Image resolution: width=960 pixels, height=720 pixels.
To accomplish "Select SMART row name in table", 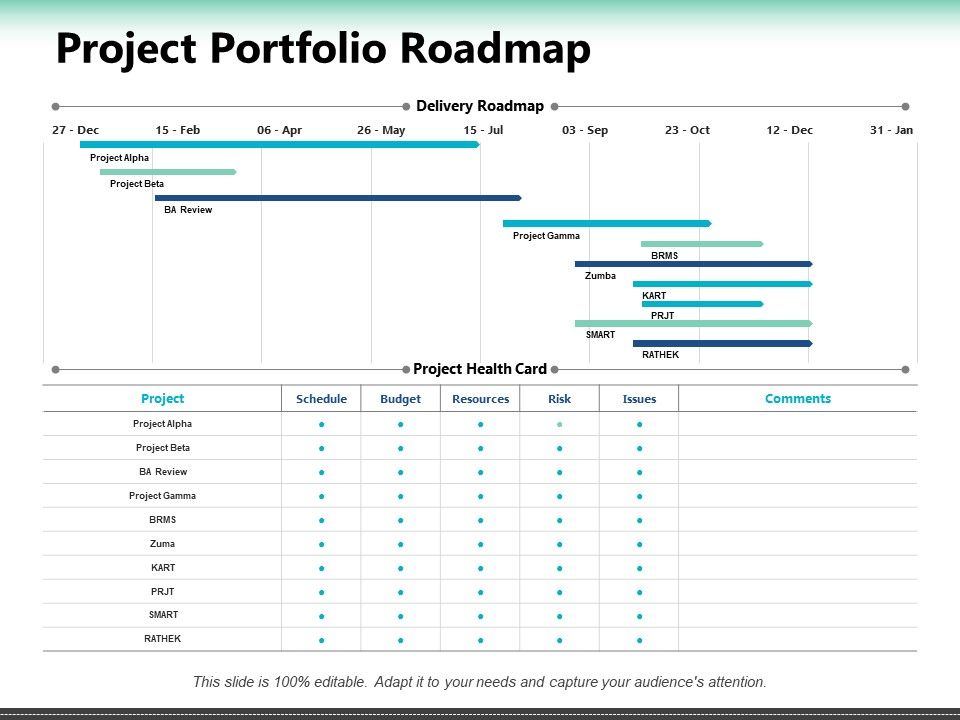I will (x=163, y=615).
